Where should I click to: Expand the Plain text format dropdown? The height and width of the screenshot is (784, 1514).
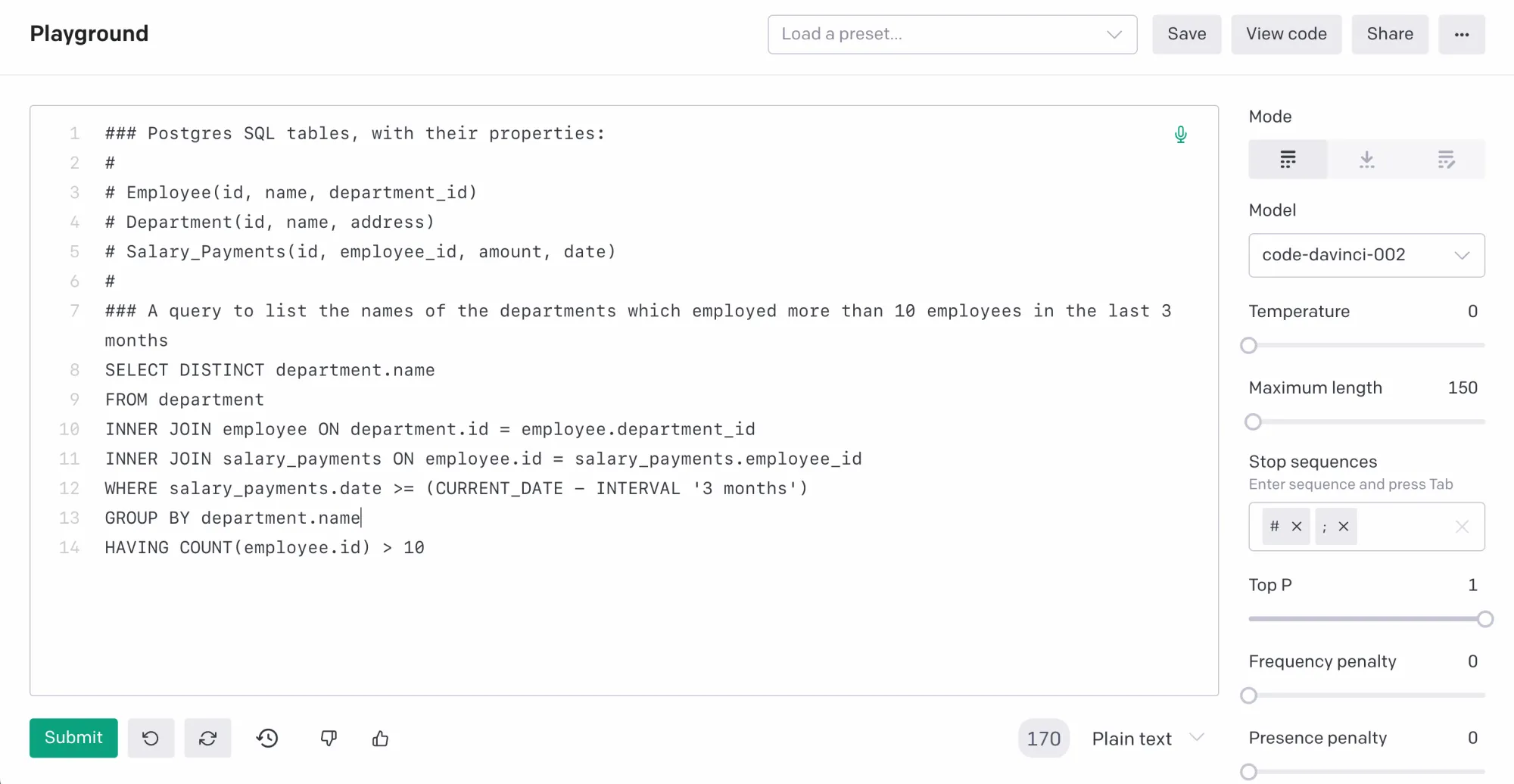pos(1147,738)
